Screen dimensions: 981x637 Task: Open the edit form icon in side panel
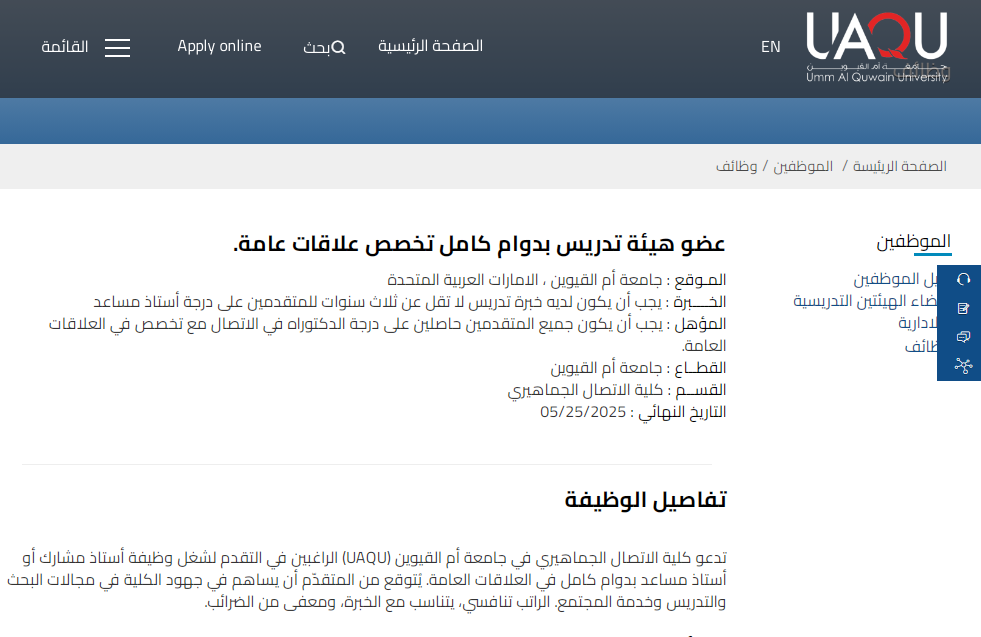(963, 308)
